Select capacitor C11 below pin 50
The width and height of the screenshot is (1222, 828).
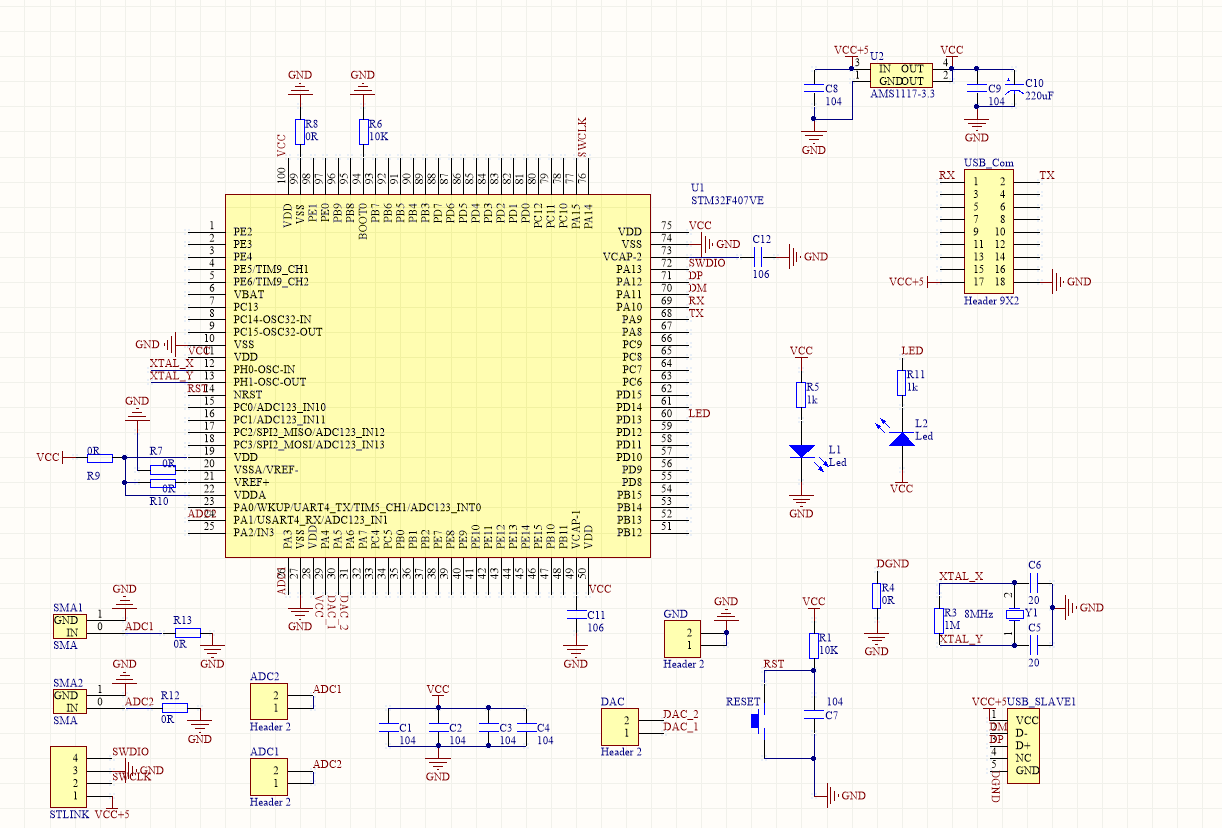click(x=575, y=613)
